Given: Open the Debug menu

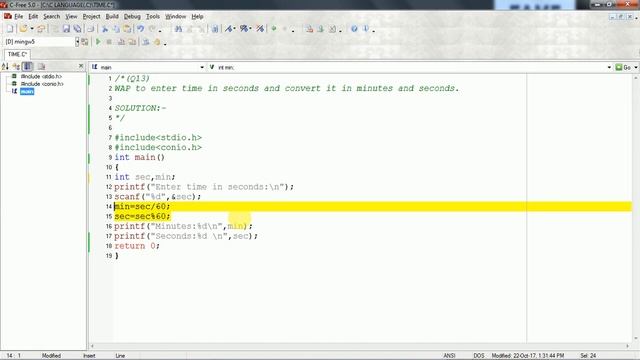Looking at the screenshot, I should [x=132, y=16].
